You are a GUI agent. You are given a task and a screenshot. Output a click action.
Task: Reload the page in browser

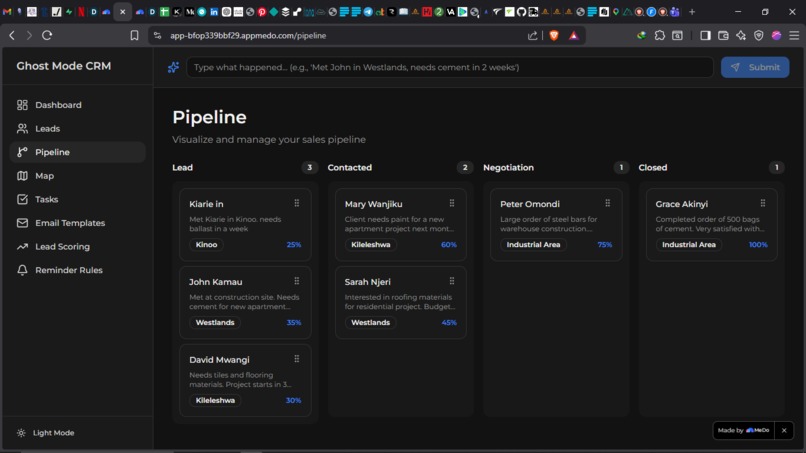47,35
